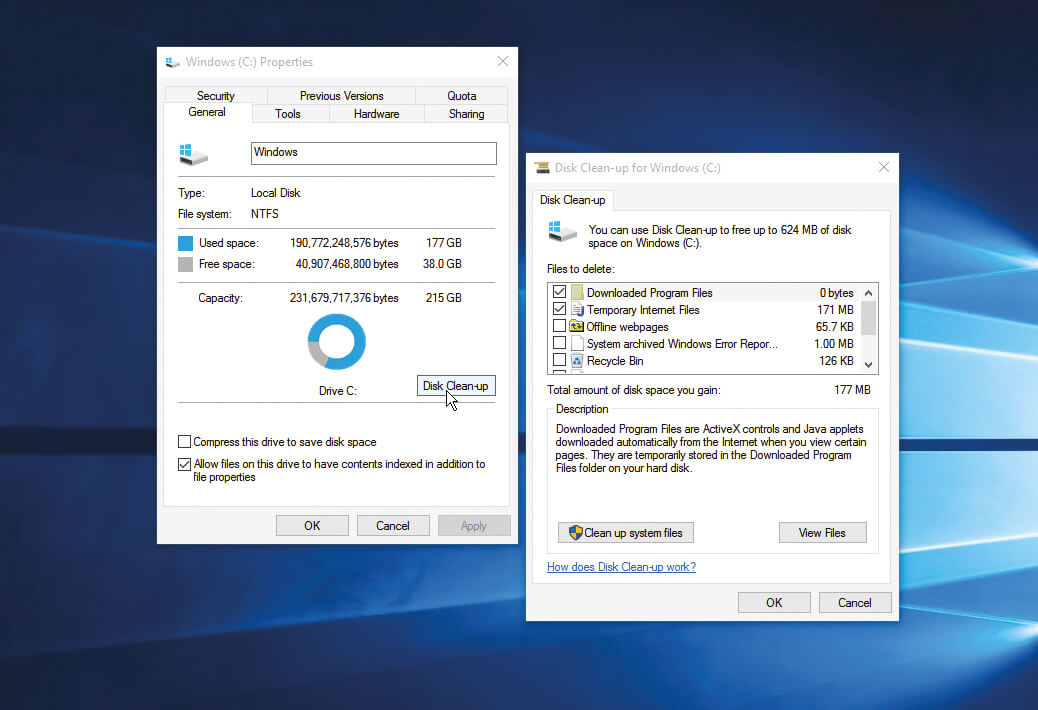Open the How does Disk Clean-up work link

(621, 566)
